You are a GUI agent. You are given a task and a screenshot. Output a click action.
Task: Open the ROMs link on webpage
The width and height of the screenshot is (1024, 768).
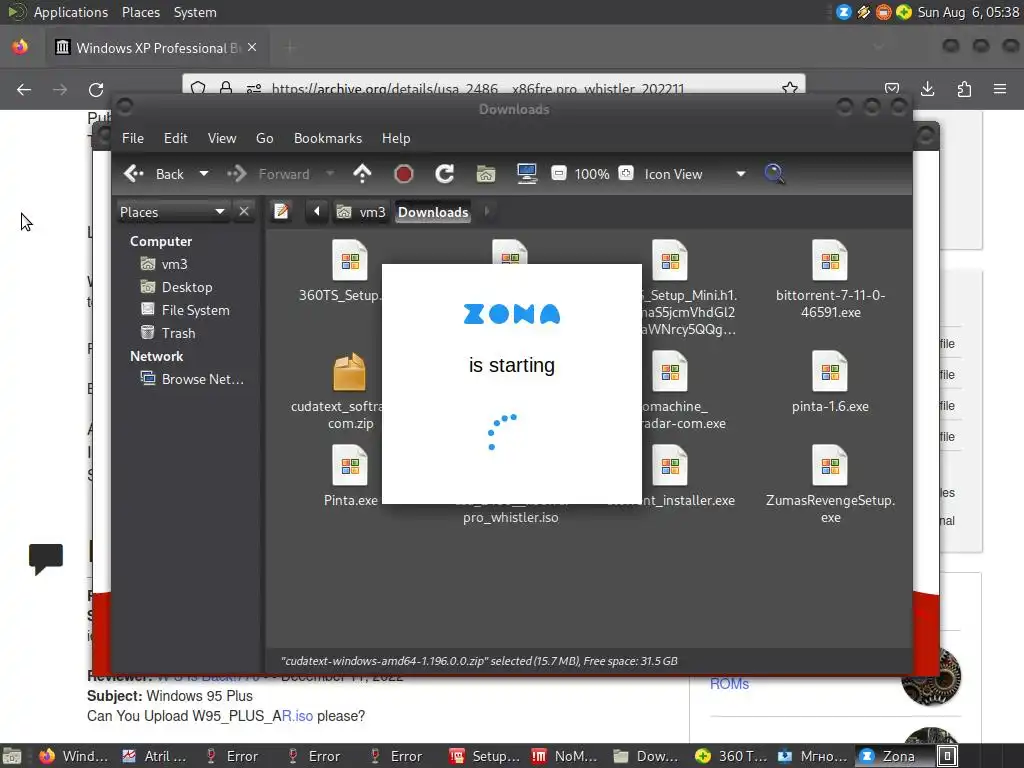click(729, 684)
